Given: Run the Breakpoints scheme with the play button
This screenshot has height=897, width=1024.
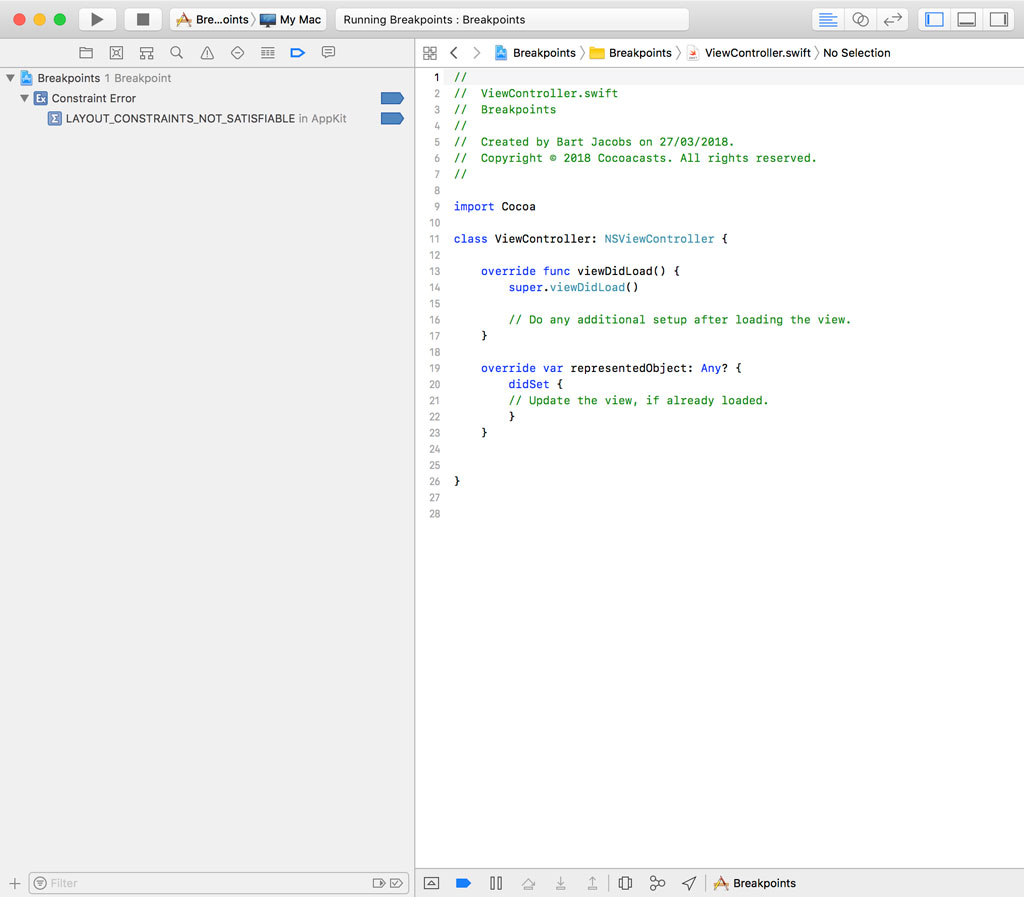Looking at the screenshot, I should pyautogui.click(x=96, y=18).
